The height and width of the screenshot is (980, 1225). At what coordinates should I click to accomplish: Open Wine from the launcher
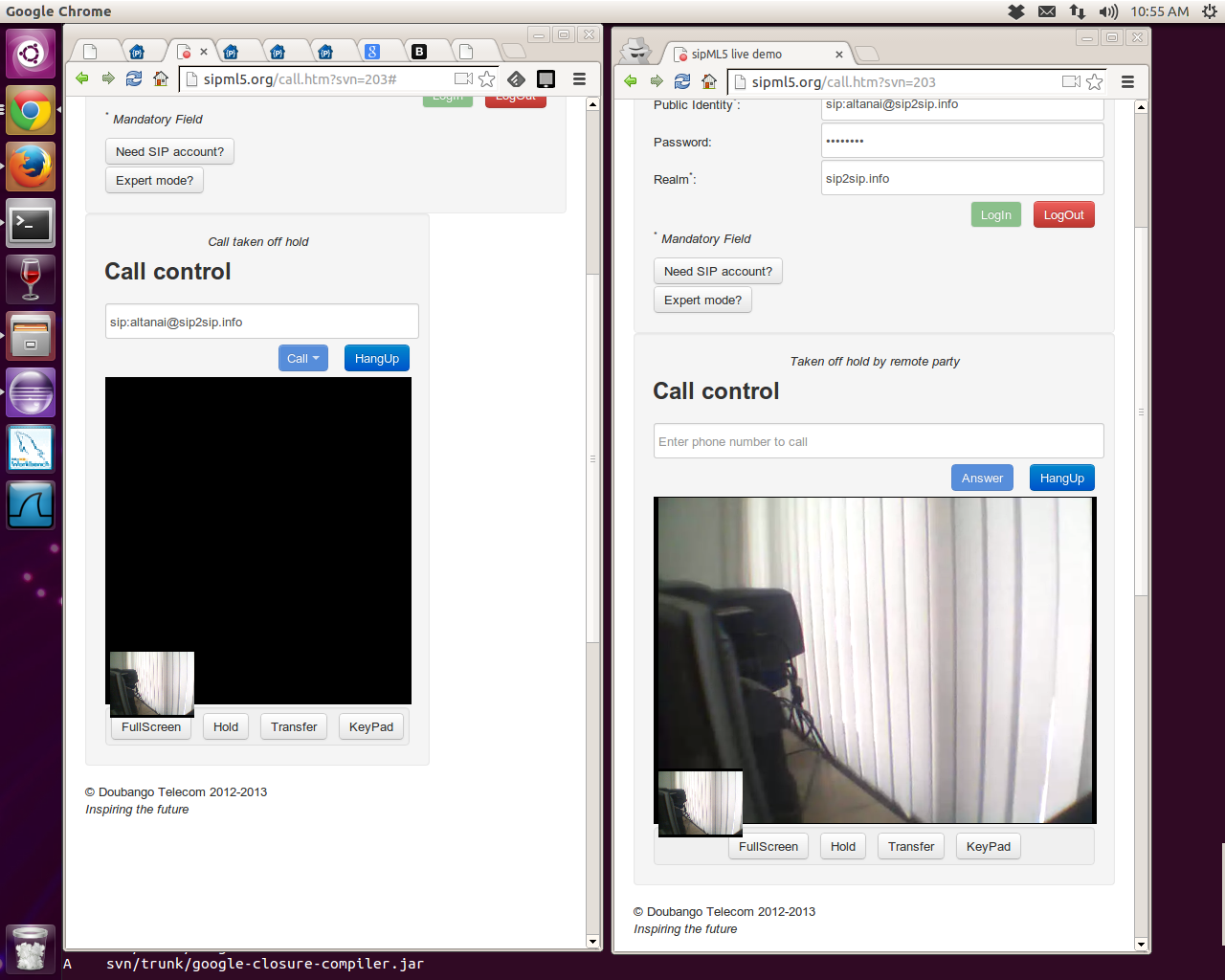(x=31, y=279)
